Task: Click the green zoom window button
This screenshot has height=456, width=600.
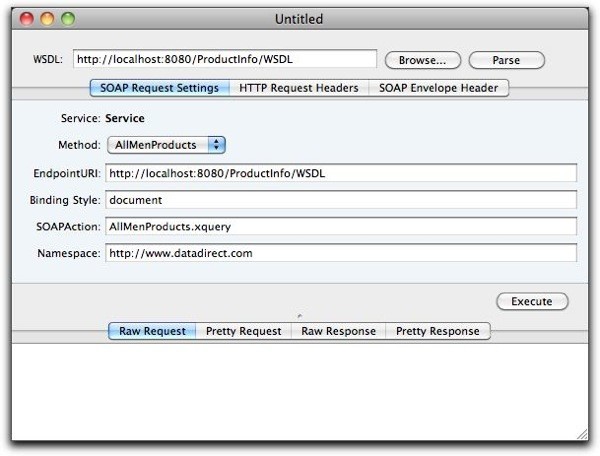Action: 67,19
